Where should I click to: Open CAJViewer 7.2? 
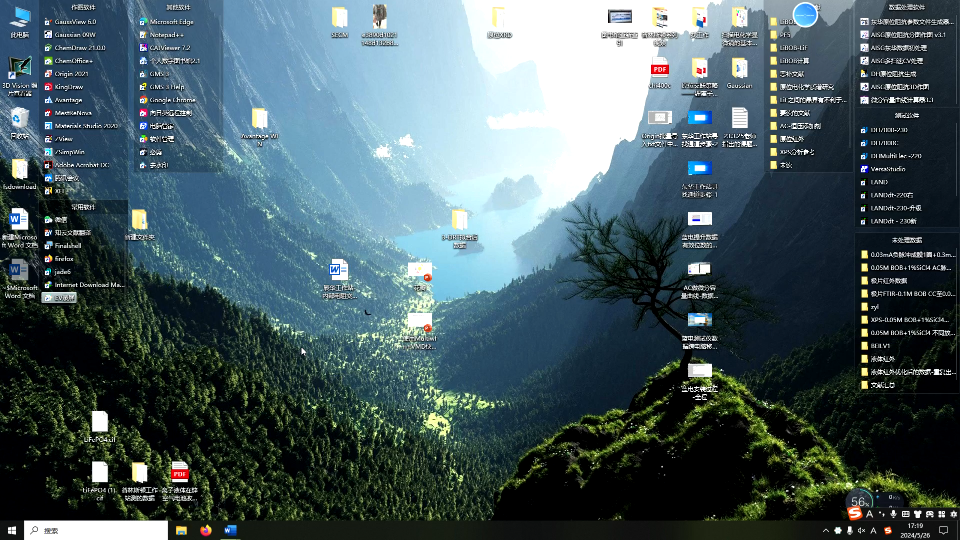coord(164,47)
